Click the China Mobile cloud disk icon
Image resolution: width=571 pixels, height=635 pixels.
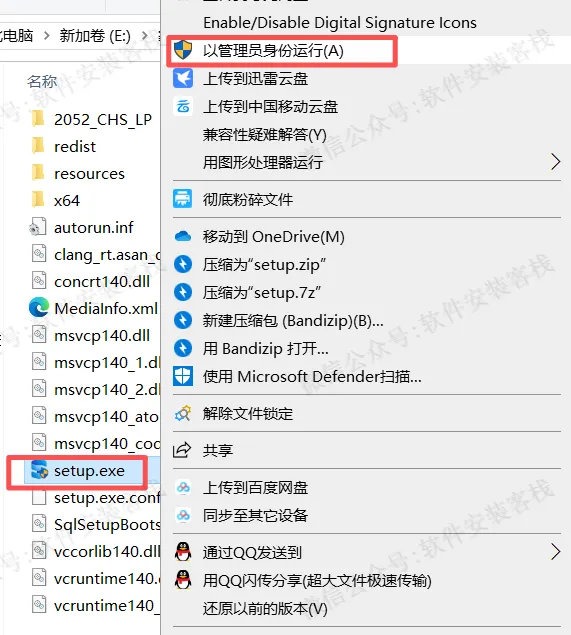click(183, 107)
